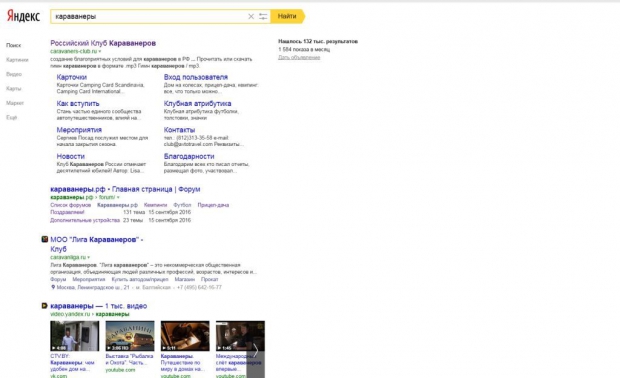Click the Яндекс logo
This screenshot has width=620, height=378.
tap(23, 16)
